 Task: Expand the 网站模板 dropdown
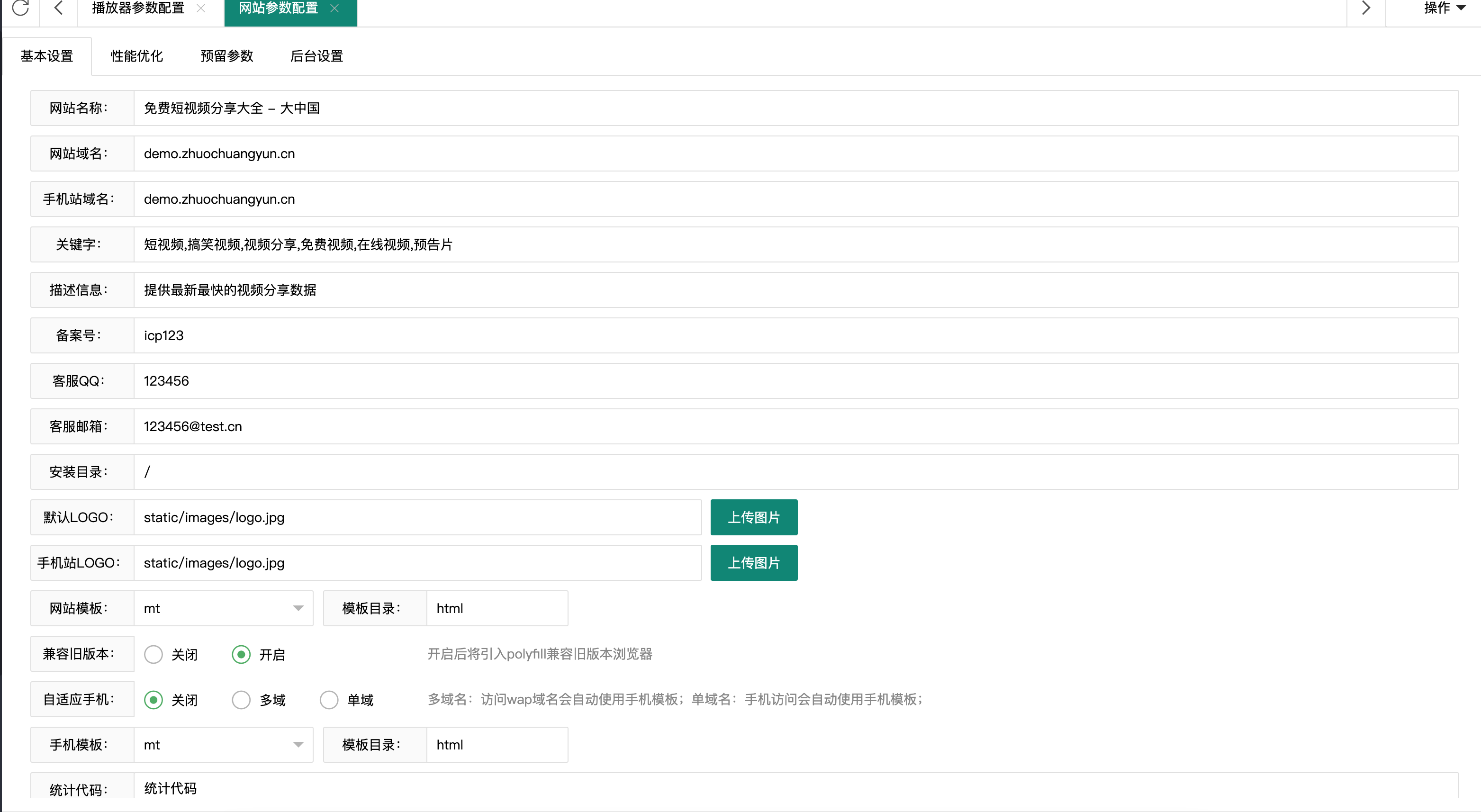[x=224, y=608]
